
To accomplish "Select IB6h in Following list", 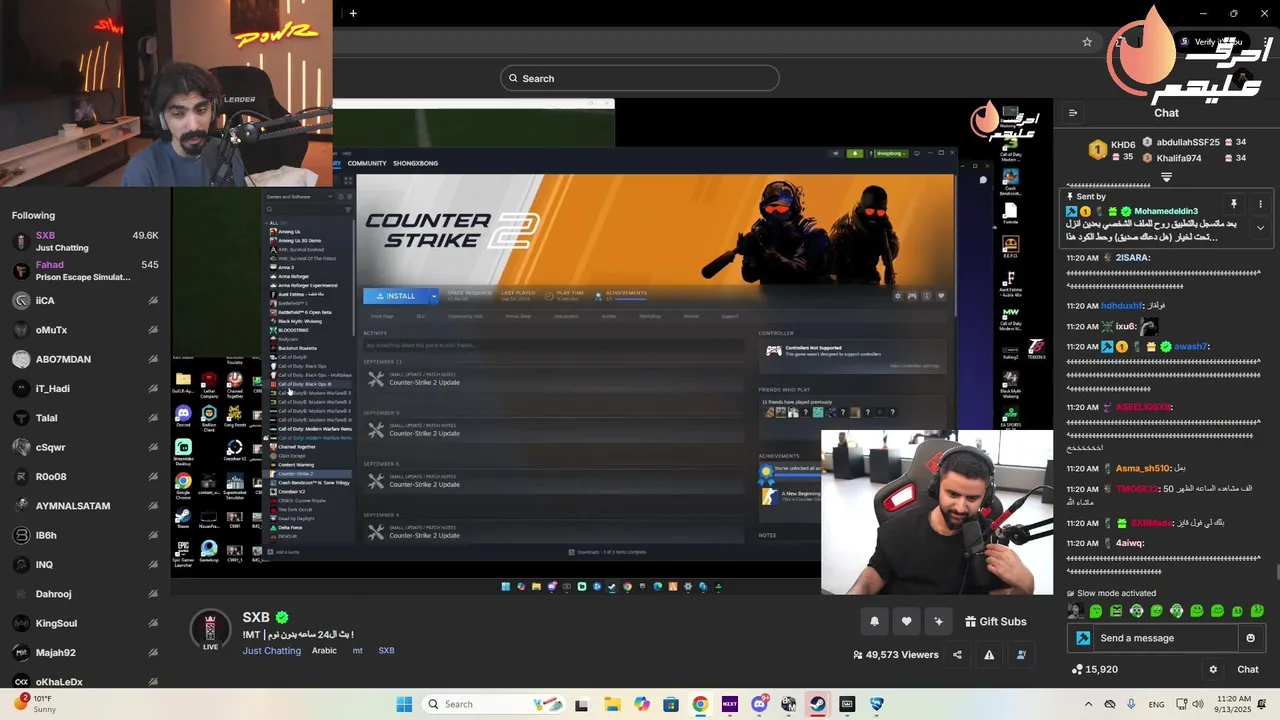I will (85, 535).
